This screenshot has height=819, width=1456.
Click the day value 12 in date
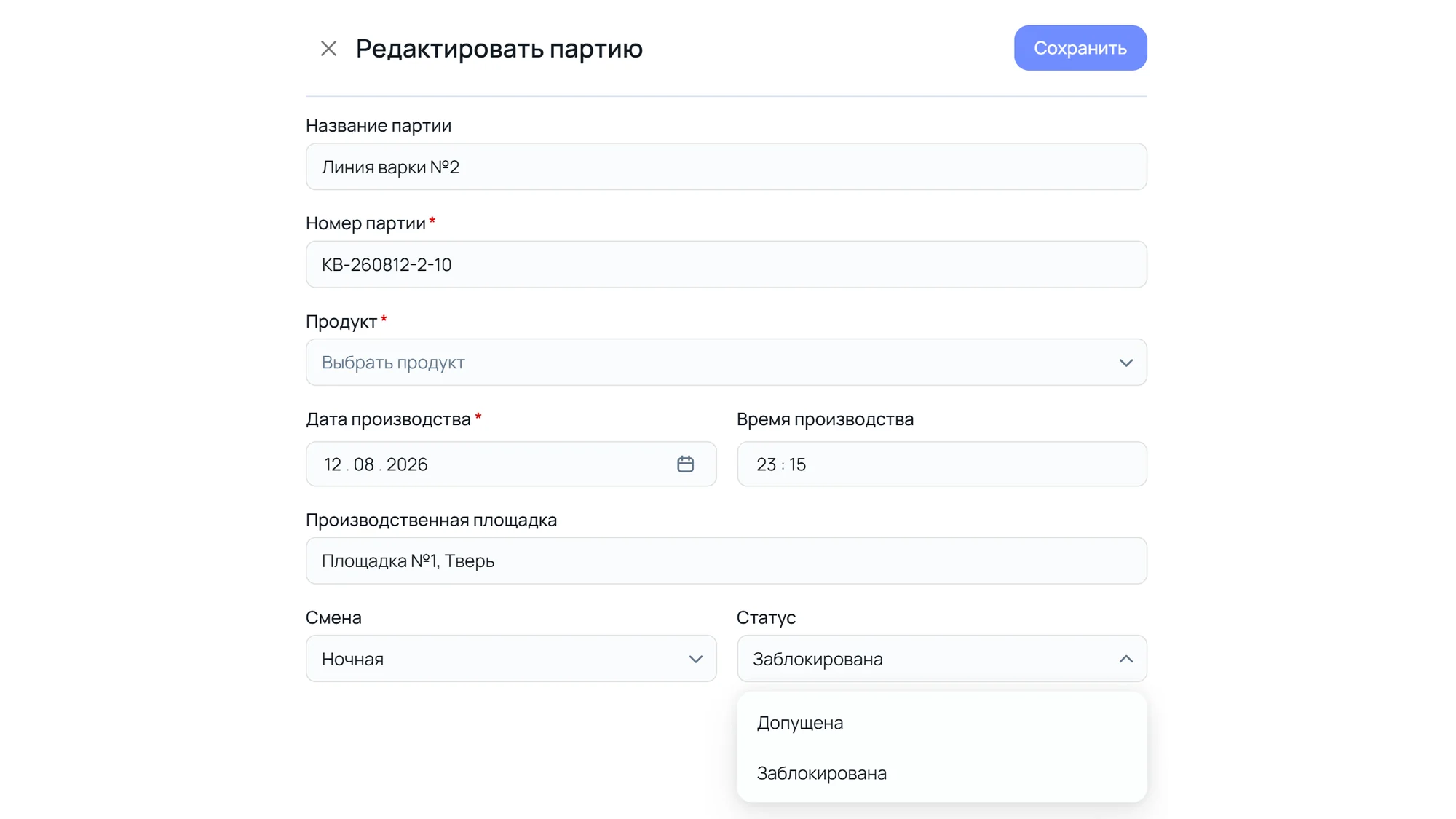coord(333,464)
